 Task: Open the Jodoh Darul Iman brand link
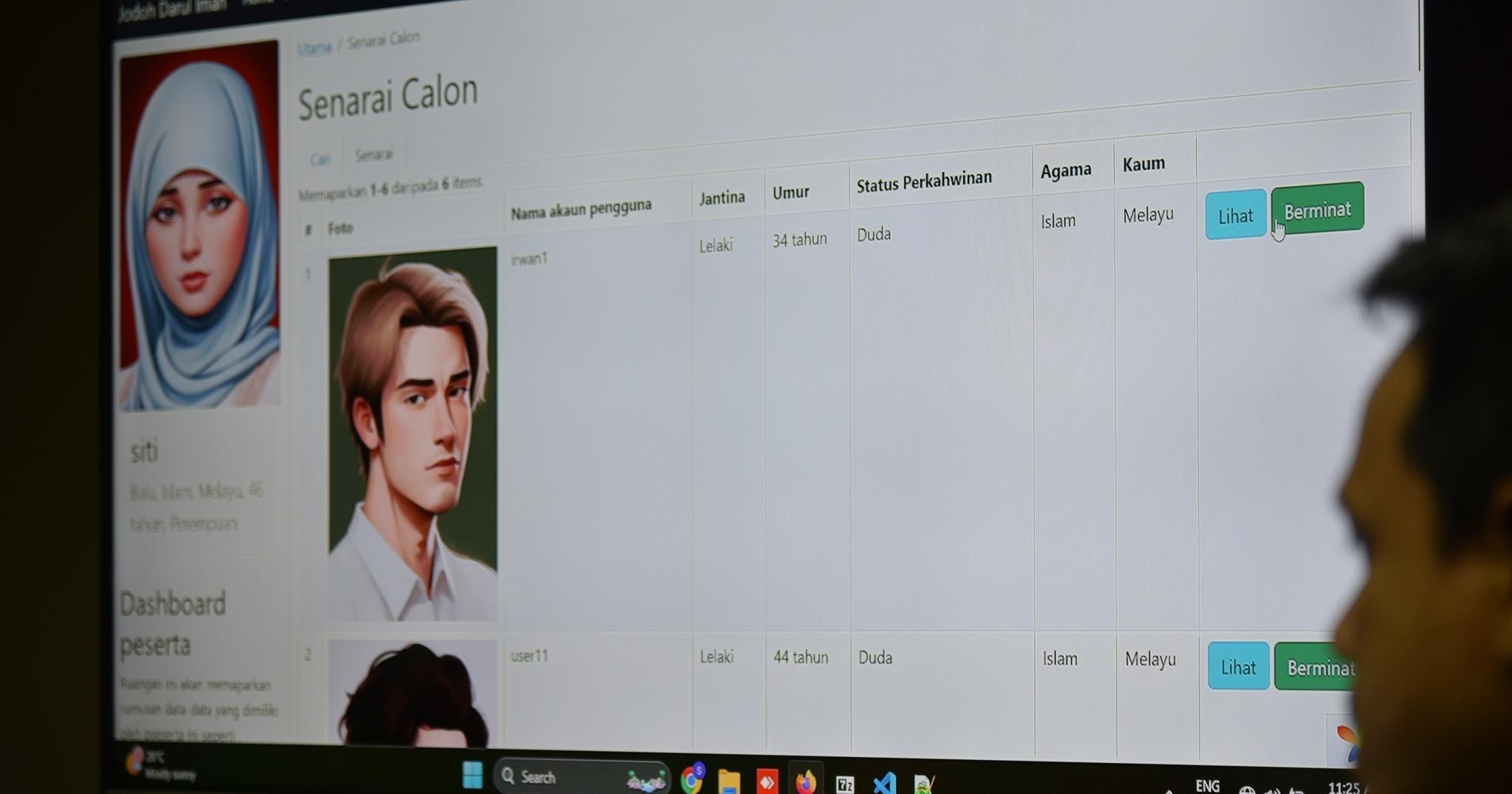pyautogui.click(x=171, y=10)
